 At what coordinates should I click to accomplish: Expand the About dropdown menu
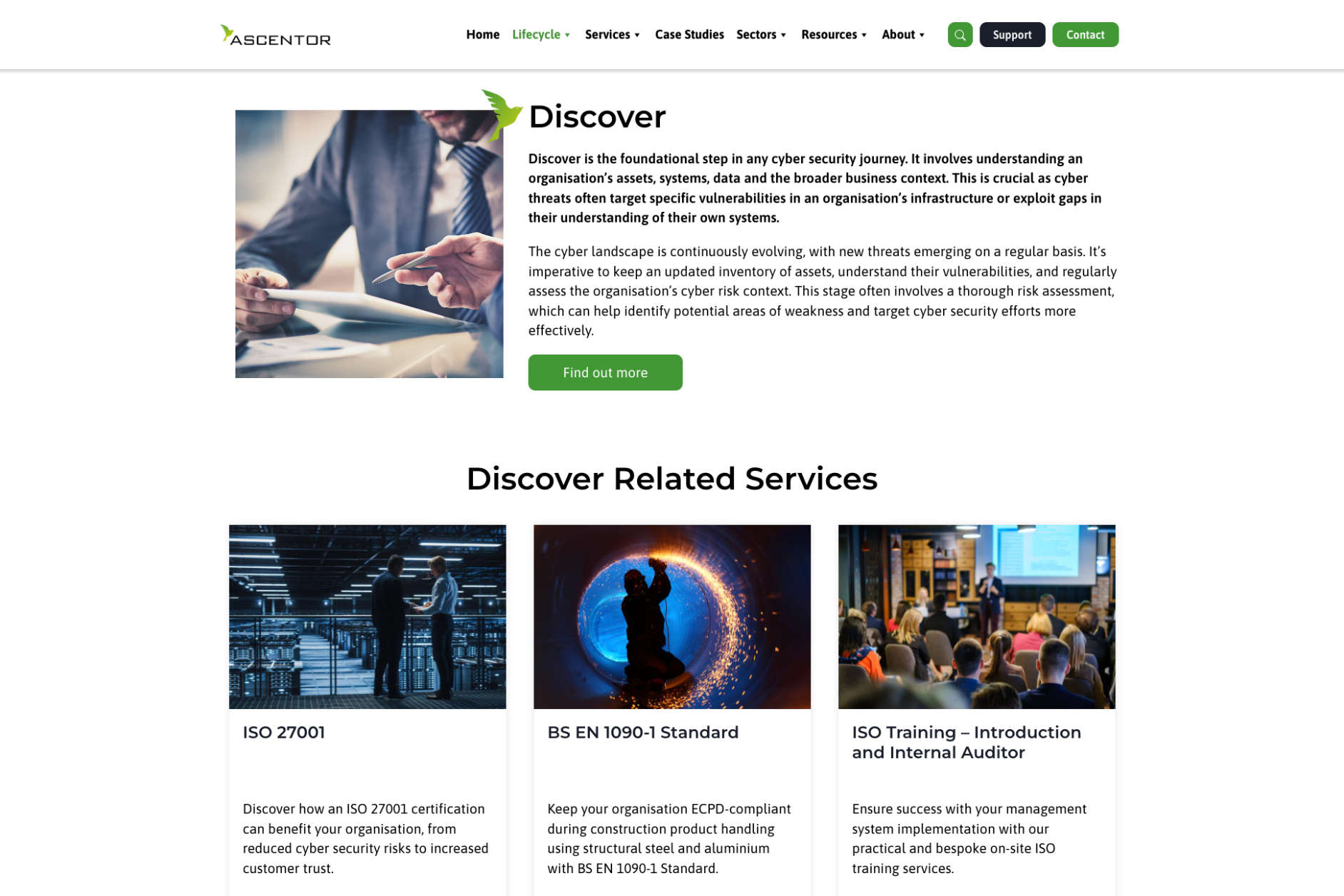(x=903, y=34)
